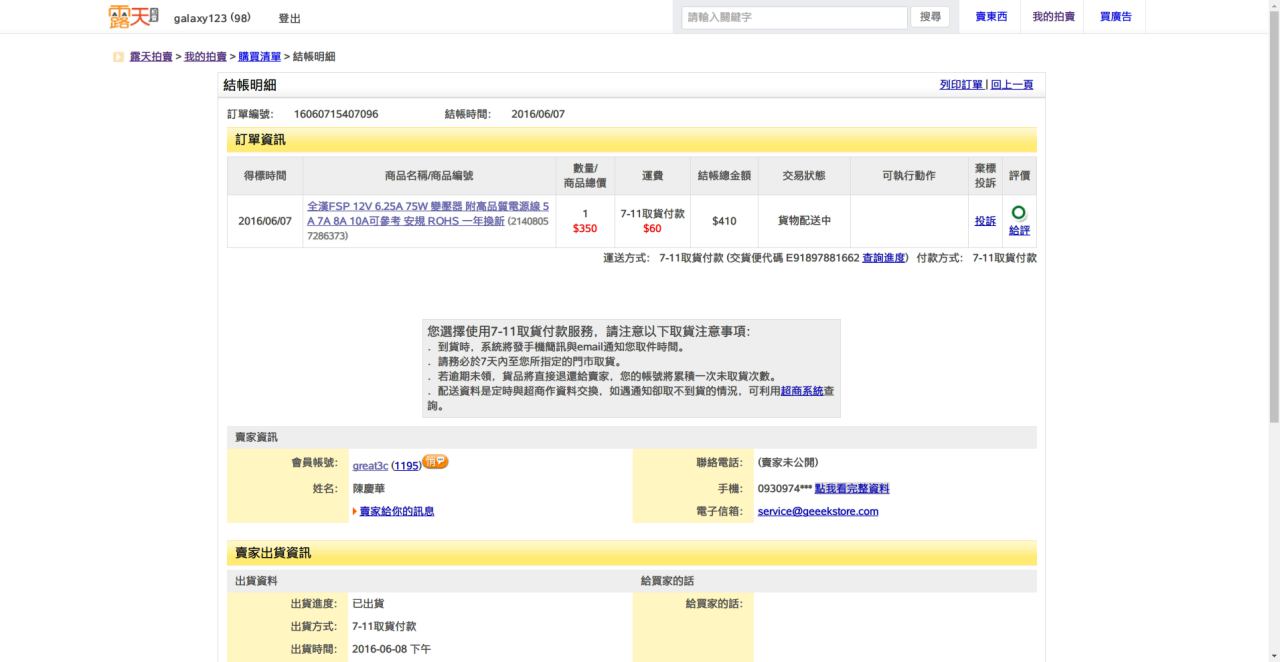Click the Ruten 露天 logo
1280x662 pixels.
(133, 17)
